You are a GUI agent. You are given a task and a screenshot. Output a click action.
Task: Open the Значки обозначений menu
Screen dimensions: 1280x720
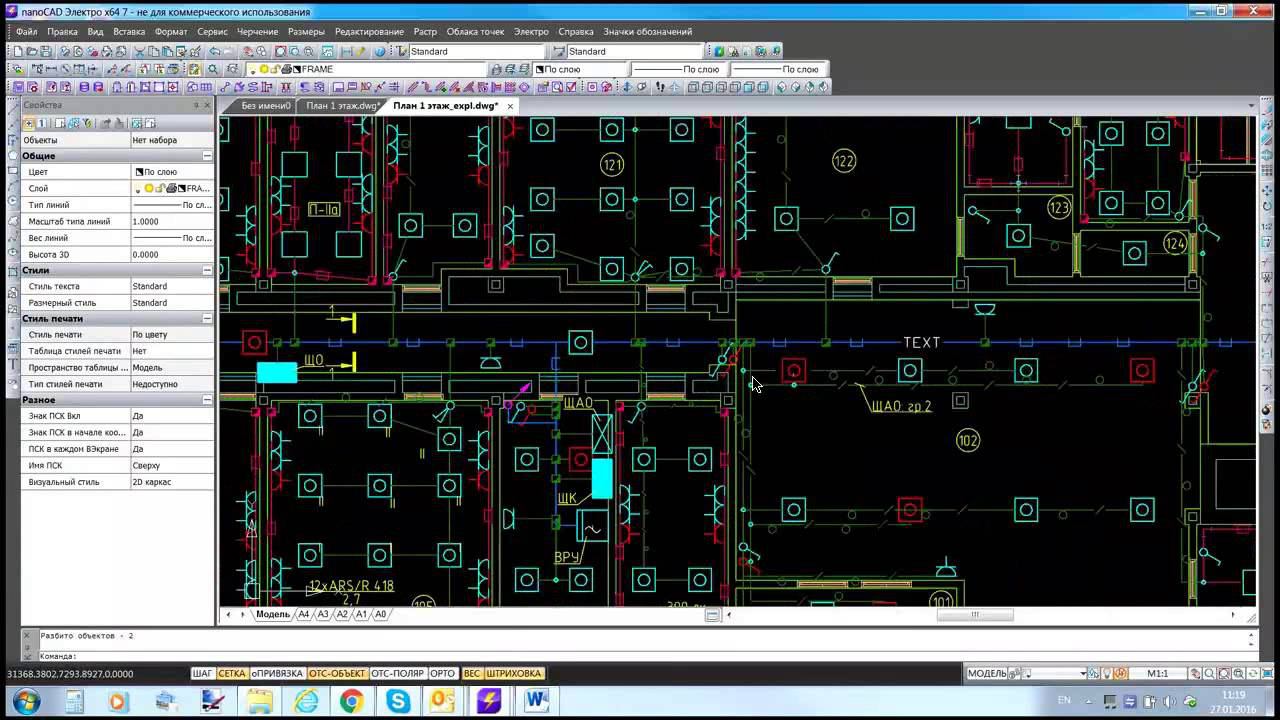click(647, 32)
